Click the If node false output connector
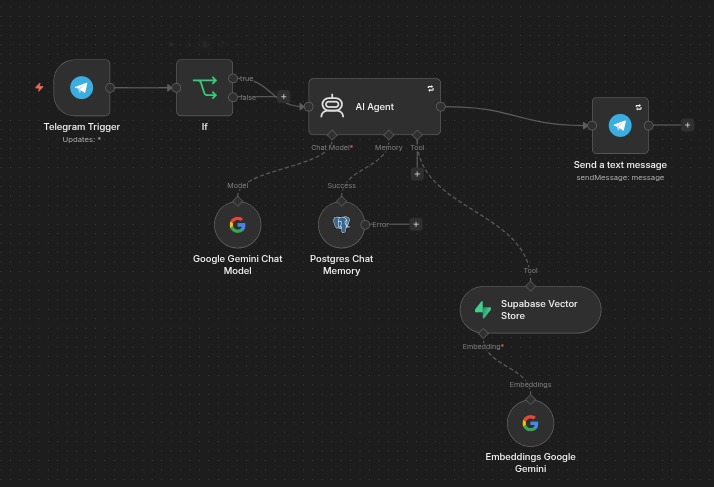The image size is (714, 487). (x=233, y=97)
